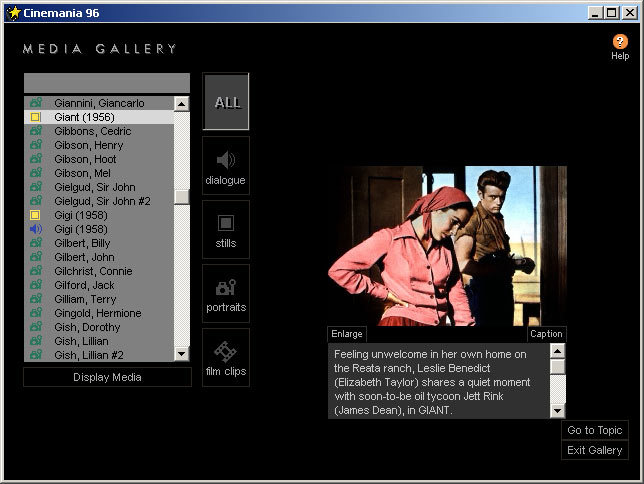
Task: Click portrait icon beside Gibbons, Cedric
Action: [36, 131]
